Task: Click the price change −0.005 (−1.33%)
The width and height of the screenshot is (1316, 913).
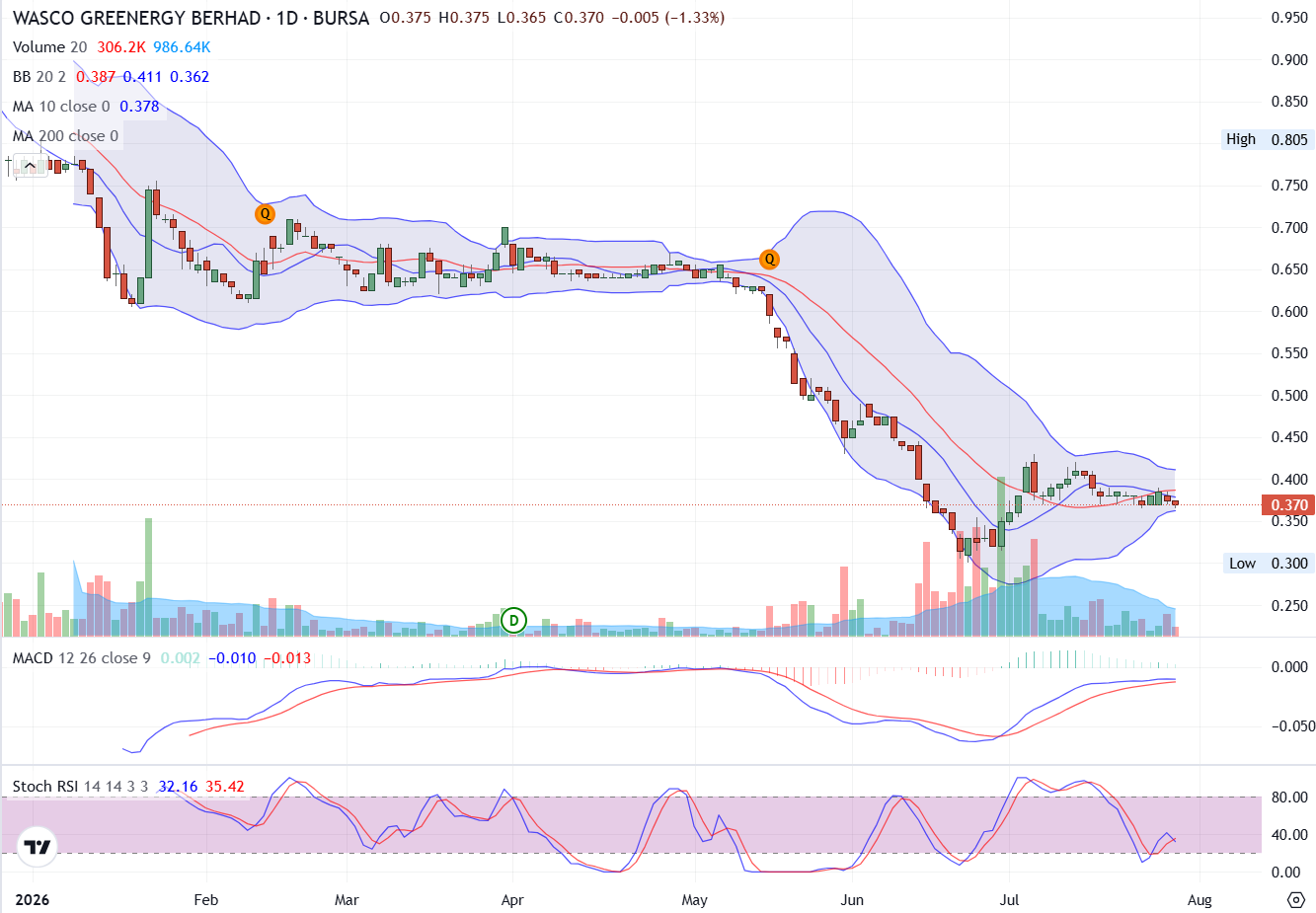Action: pyautogui.click(x=666, y=18)
